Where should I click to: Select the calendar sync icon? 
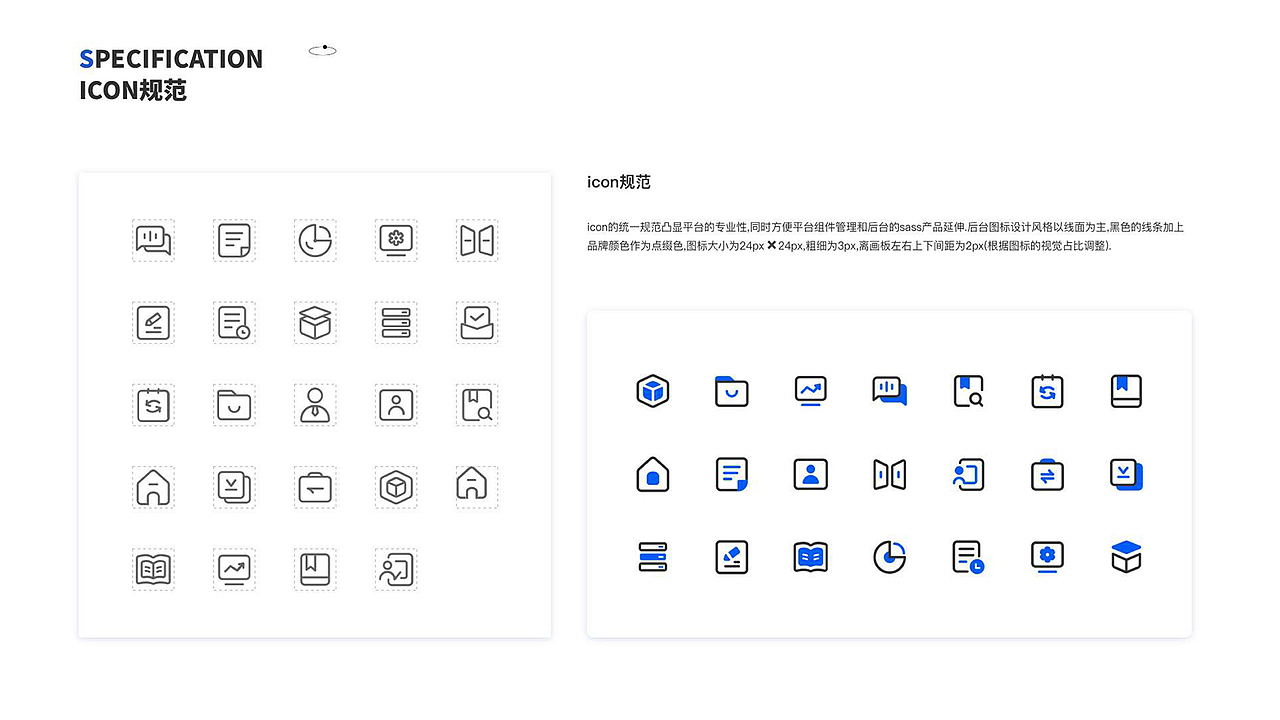(x=1047, y=391)
